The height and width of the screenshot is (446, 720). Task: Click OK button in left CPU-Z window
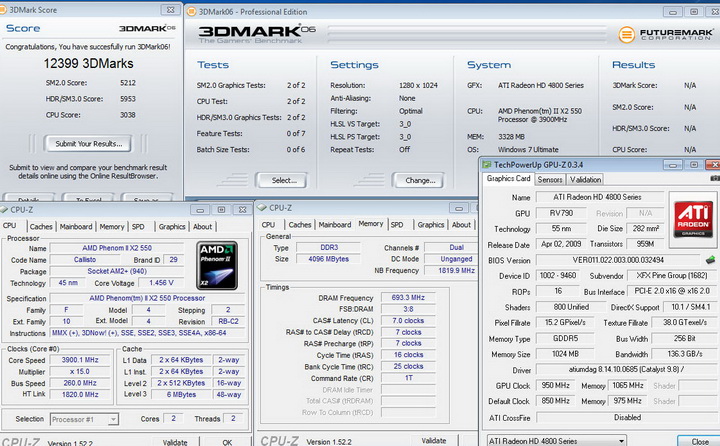coord(227,441)
